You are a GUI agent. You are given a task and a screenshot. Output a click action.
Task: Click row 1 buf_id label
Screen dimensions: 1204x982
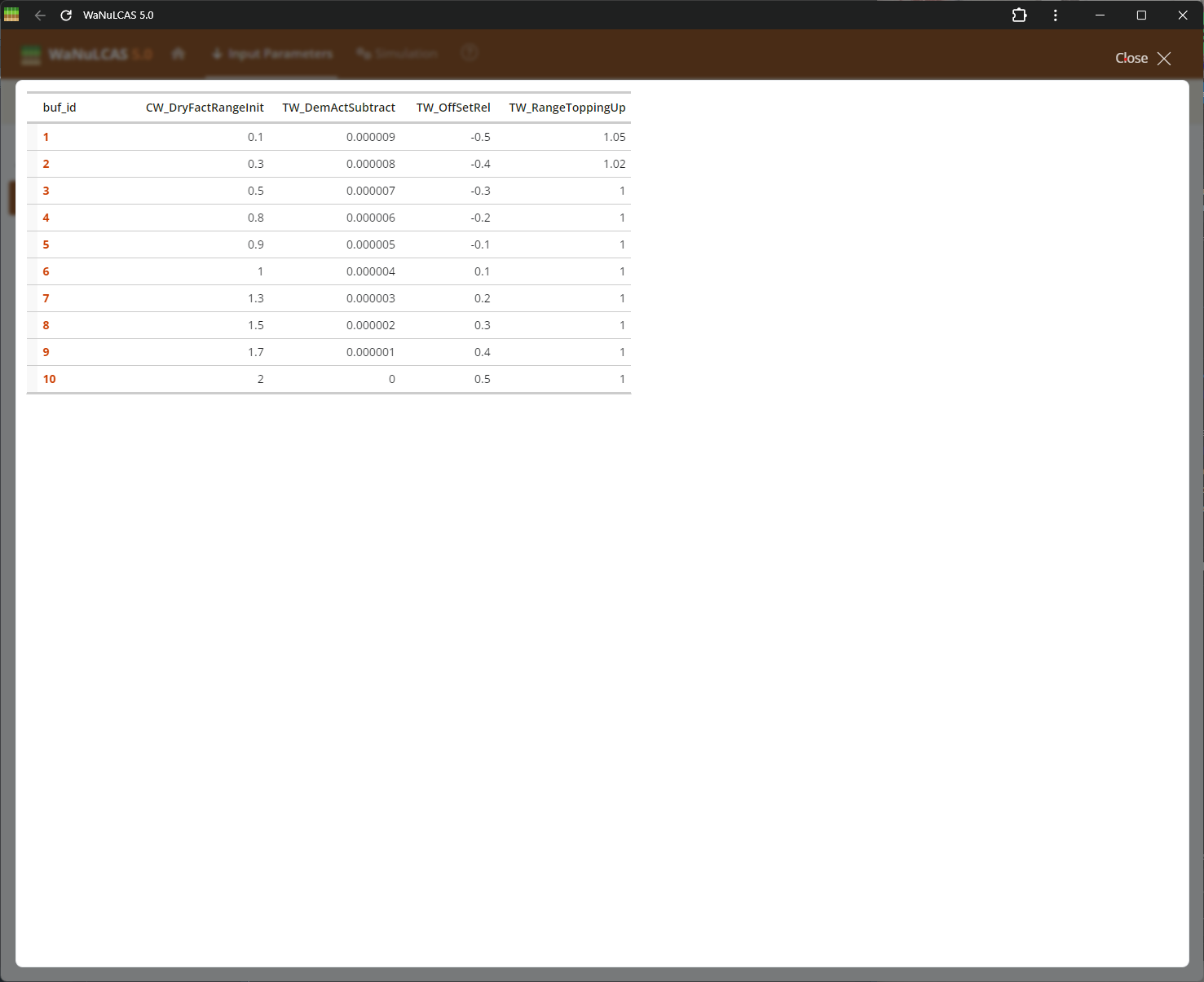click(46, 137)
